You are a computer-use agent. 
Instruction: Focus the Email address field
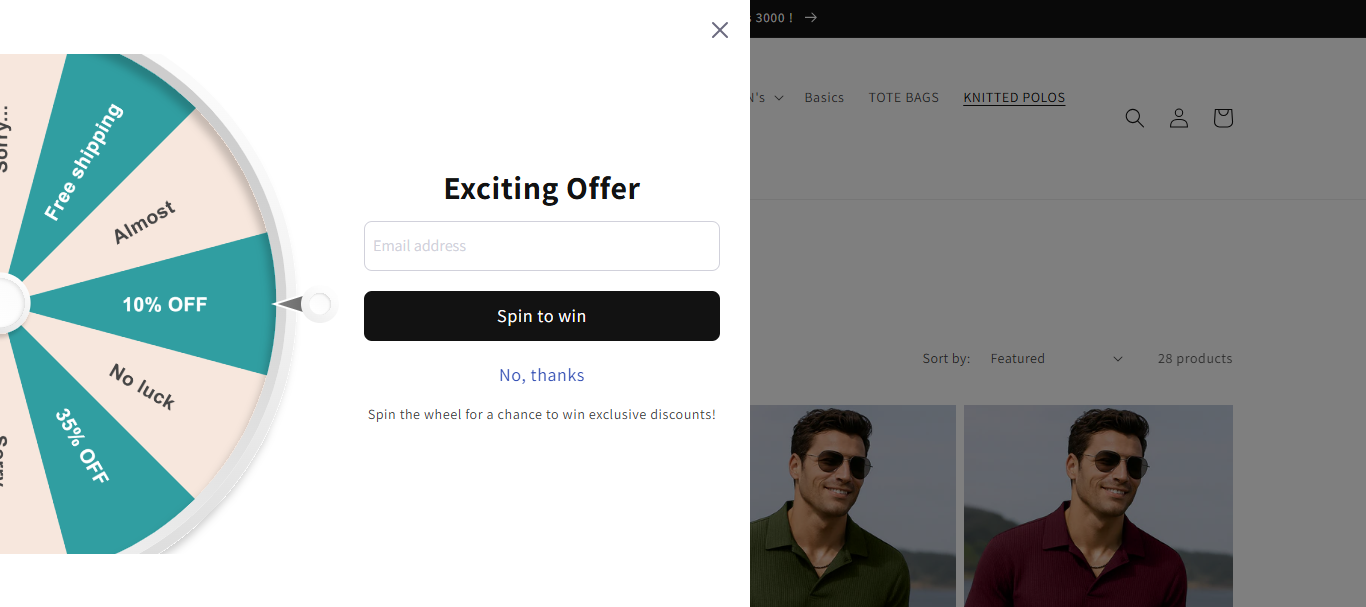tap(542, 246)
